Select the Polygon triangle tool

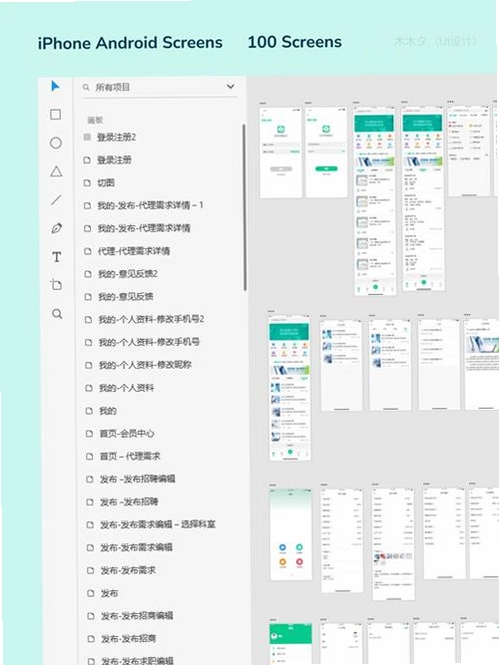point(56,171)
